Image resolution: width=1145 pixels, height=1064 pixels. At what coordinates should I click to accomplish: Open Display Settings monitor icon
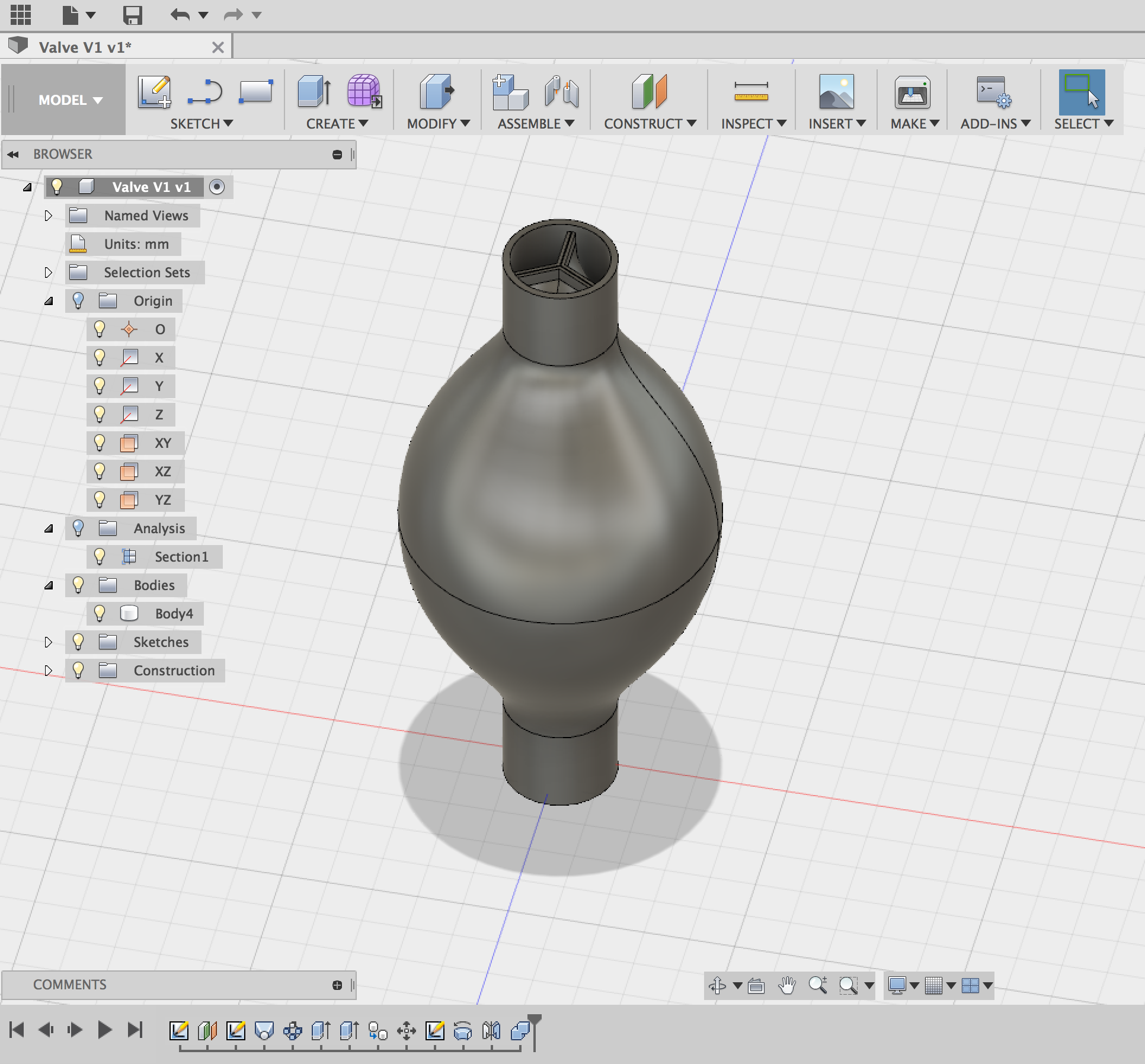click(x=897, y=985)
